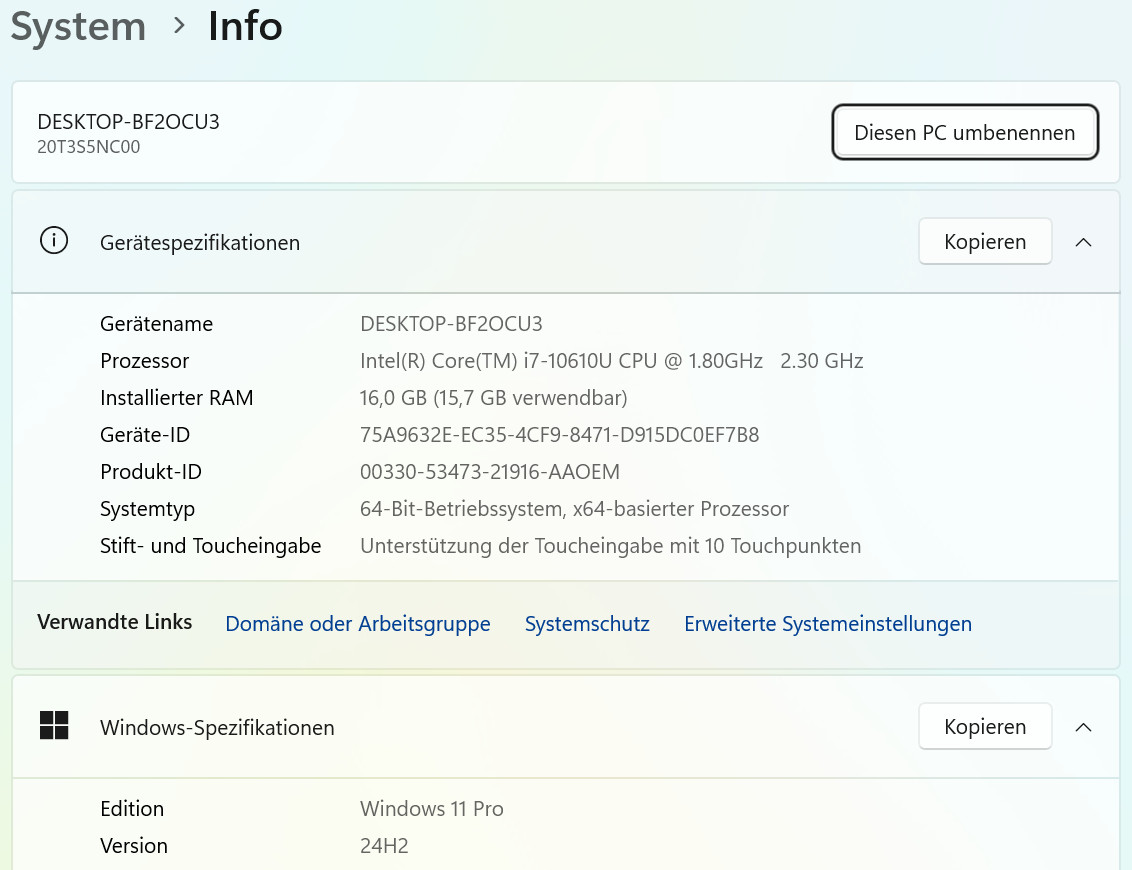This screenshot has width=1132, height=870.
Task: Open the Systemschutz link
Action: [x=587, y=624]
